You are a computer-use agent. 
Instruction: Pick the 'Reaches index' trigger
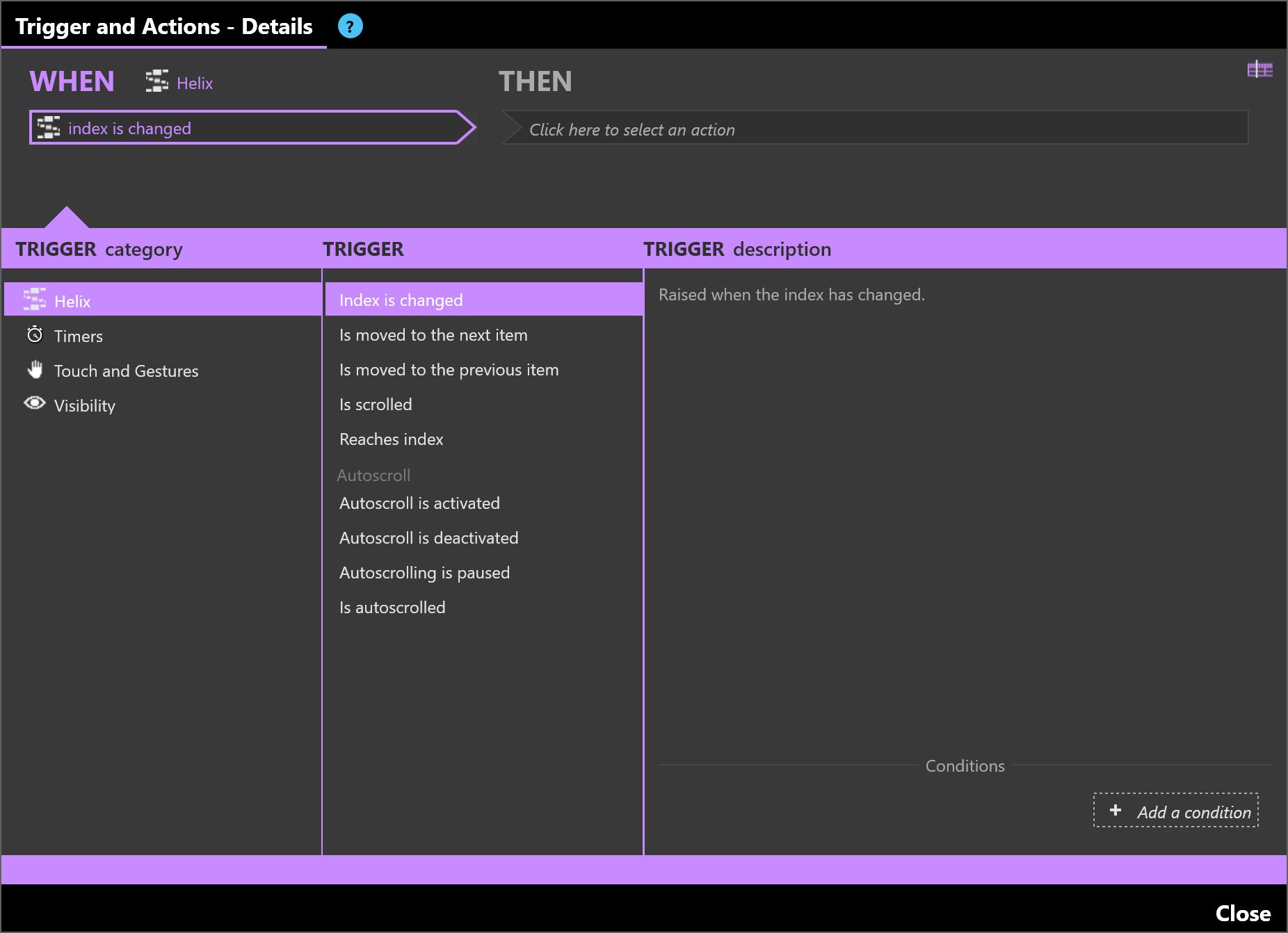coord(391,439)
